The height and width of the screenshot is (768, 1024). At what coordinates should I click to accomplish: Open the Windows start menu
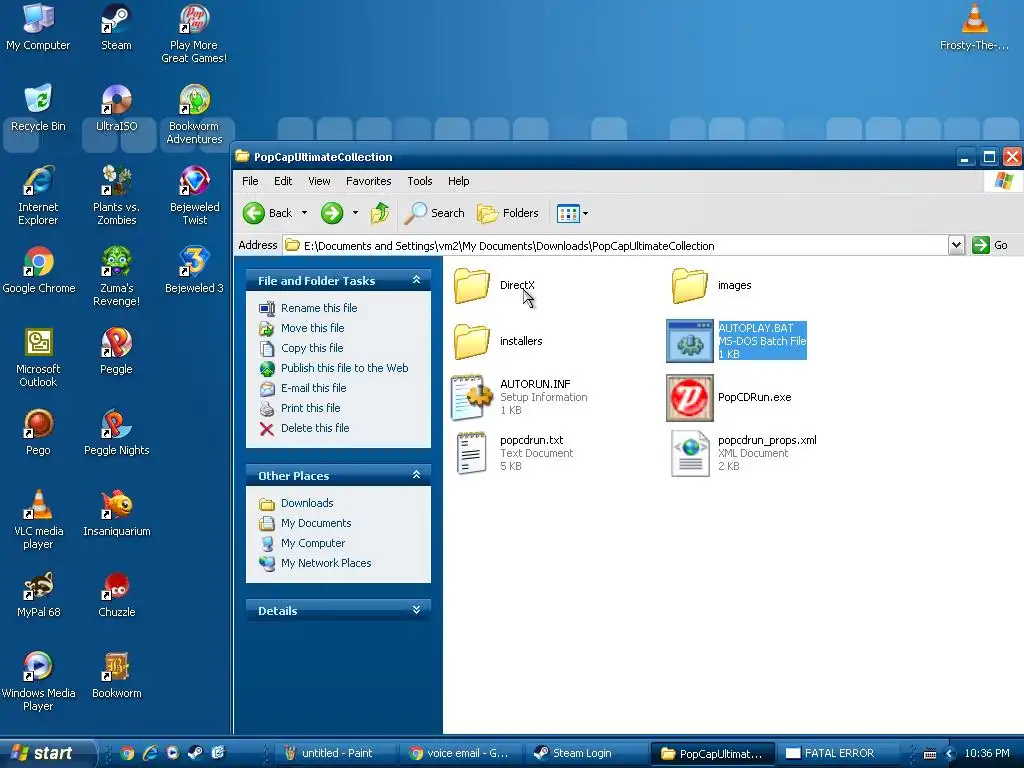tap(46, 753)
